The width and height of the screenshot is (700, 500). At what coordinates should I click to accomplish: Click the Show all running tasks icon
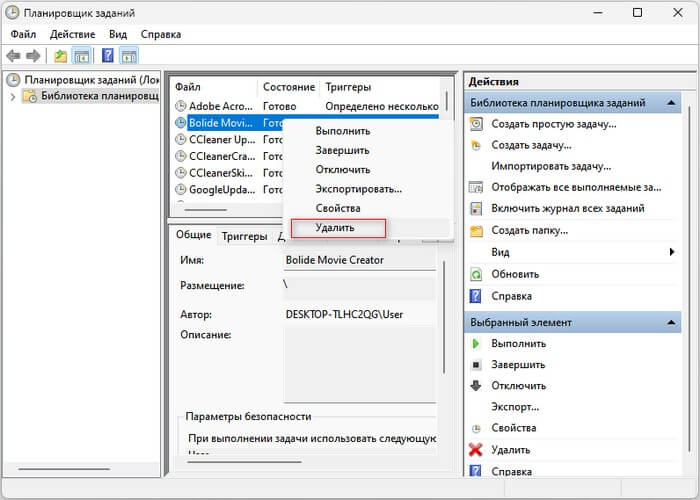[476, 187]
